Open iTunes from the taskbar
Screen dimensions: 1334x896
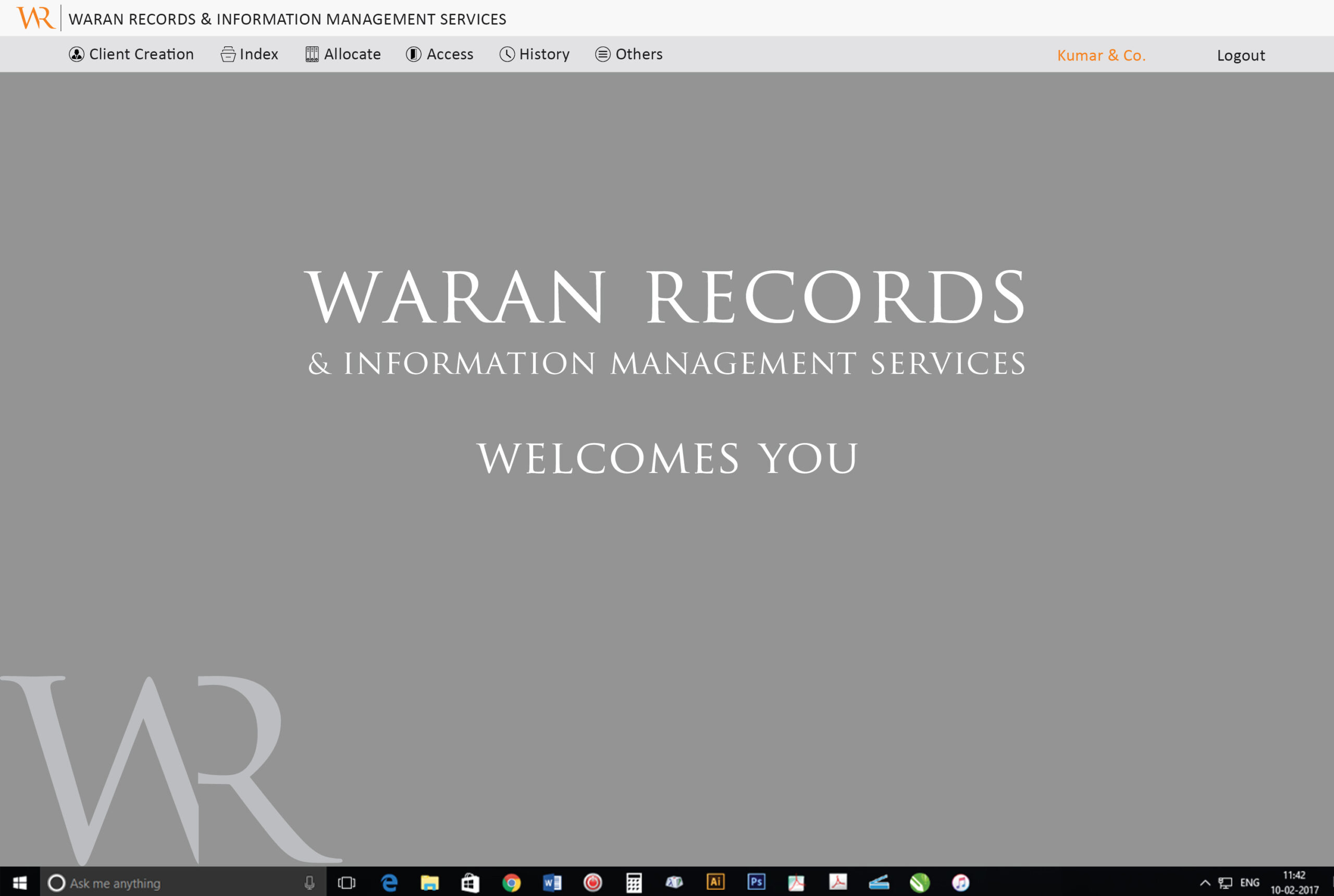coord(961,883)
